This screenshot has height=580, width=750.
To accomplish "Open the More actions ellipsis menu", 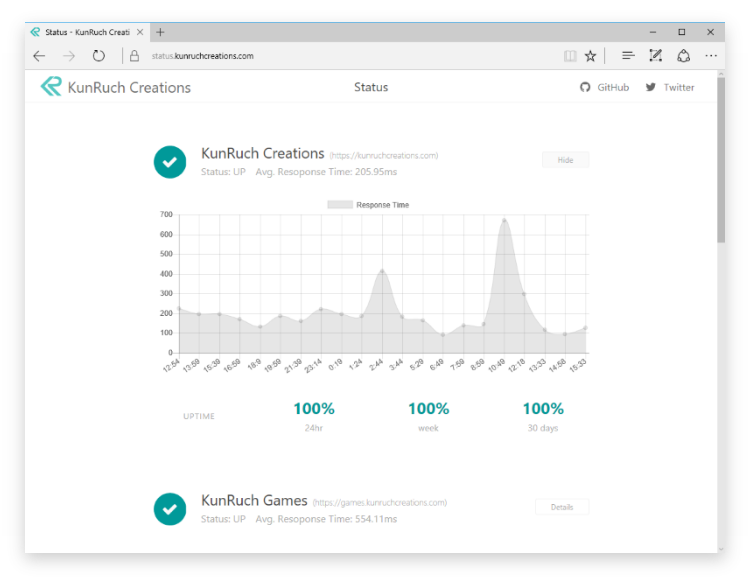I will pyautogui.click(x=711, y=56).
